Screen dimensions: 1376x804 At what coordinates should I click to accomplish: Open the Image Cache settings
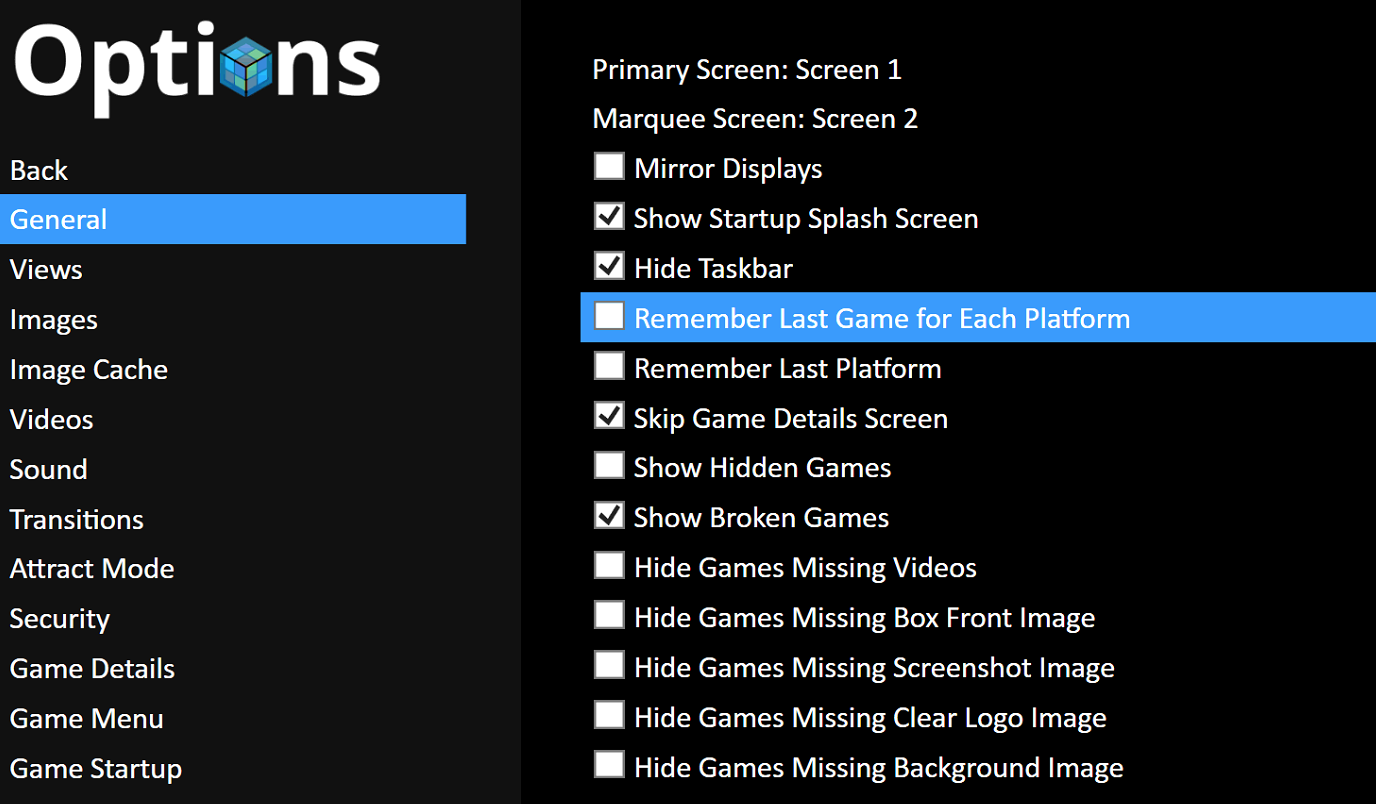[89, 370]
